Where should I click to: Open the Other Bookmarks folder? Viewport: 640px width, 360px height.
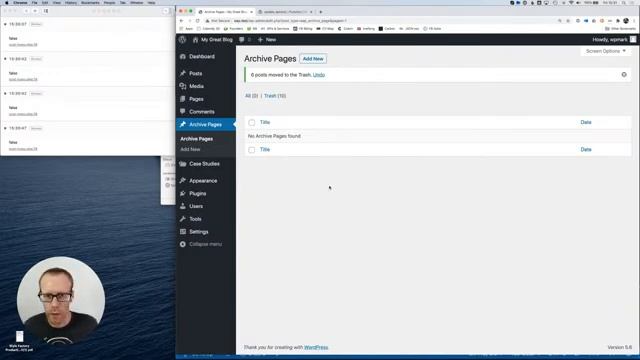pos(620,29)
